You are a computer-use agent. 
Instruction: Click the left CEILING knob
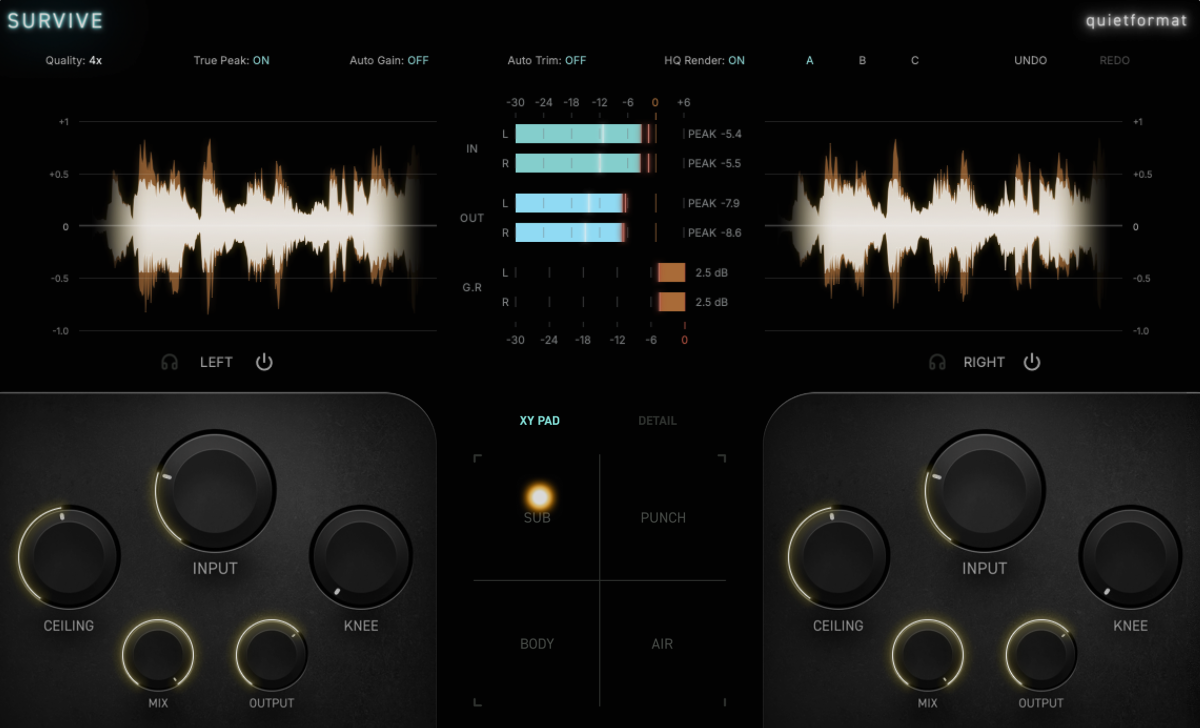click(x=69, y=559)
